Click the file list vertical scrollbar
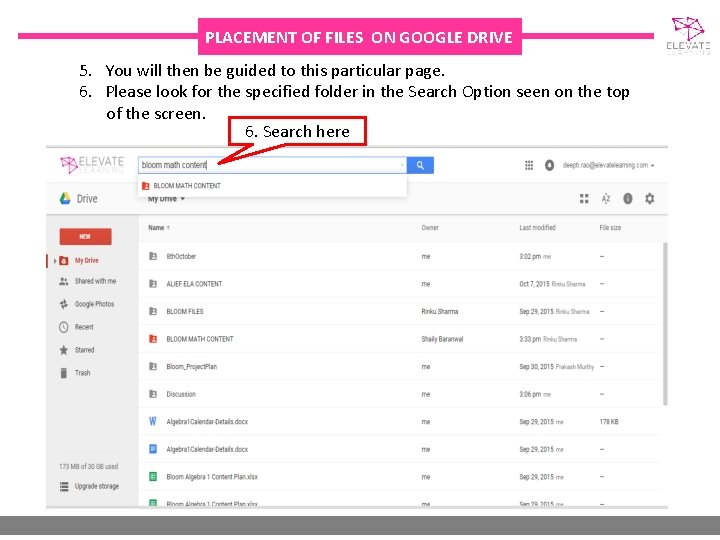Screen dimensions: 720x540 point(665,324)
